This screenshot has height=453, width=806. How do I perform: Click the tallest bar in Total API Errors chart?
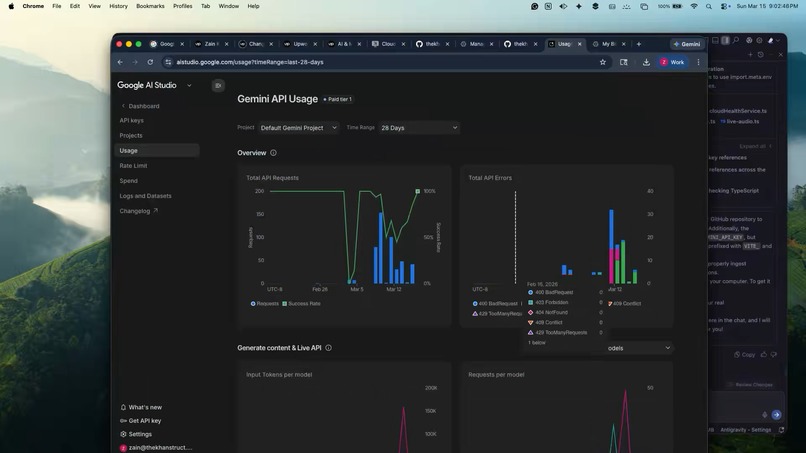tap(611, 246)
